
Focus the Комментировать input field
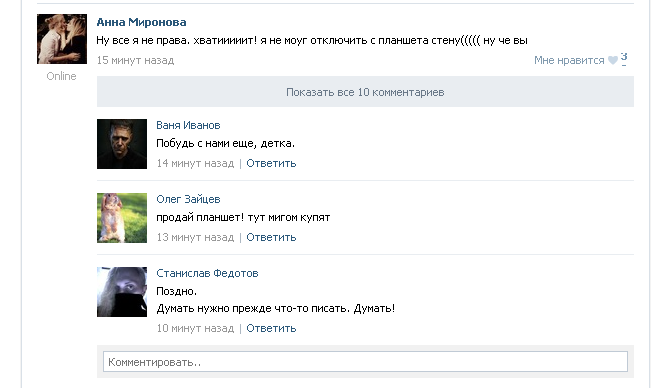pyautogui.click(x=365, y=362)
